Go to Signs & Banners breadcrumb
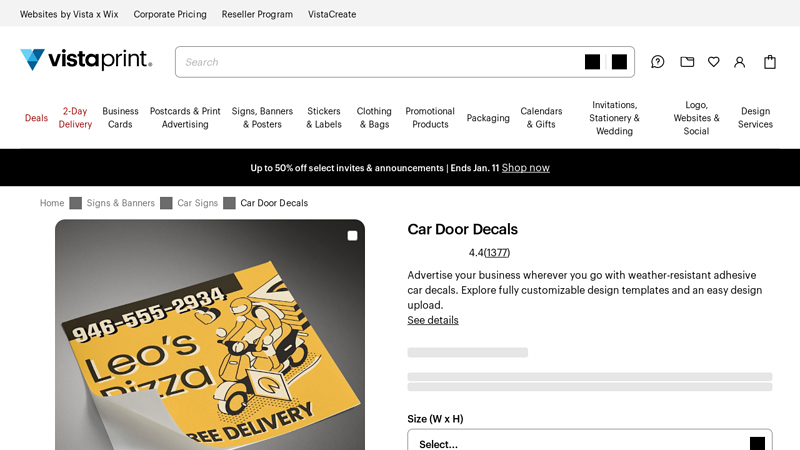800x450 pixels. 120,203
